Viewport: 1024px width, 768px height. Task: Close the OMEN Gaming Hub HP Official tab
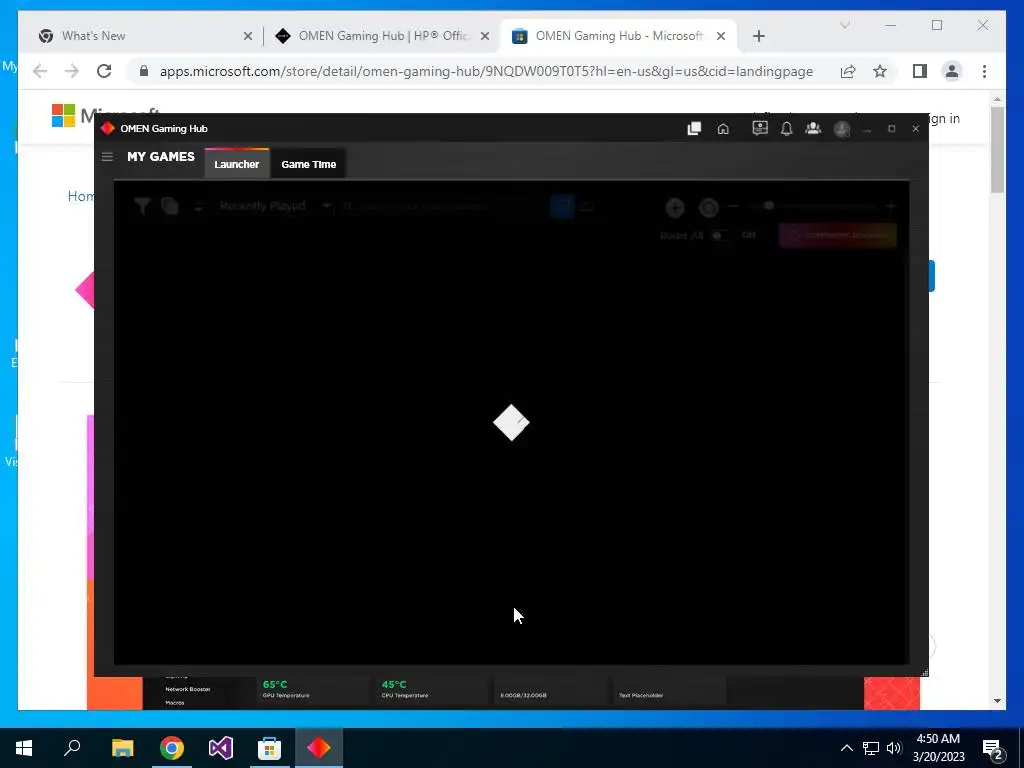tap(485, 36)
